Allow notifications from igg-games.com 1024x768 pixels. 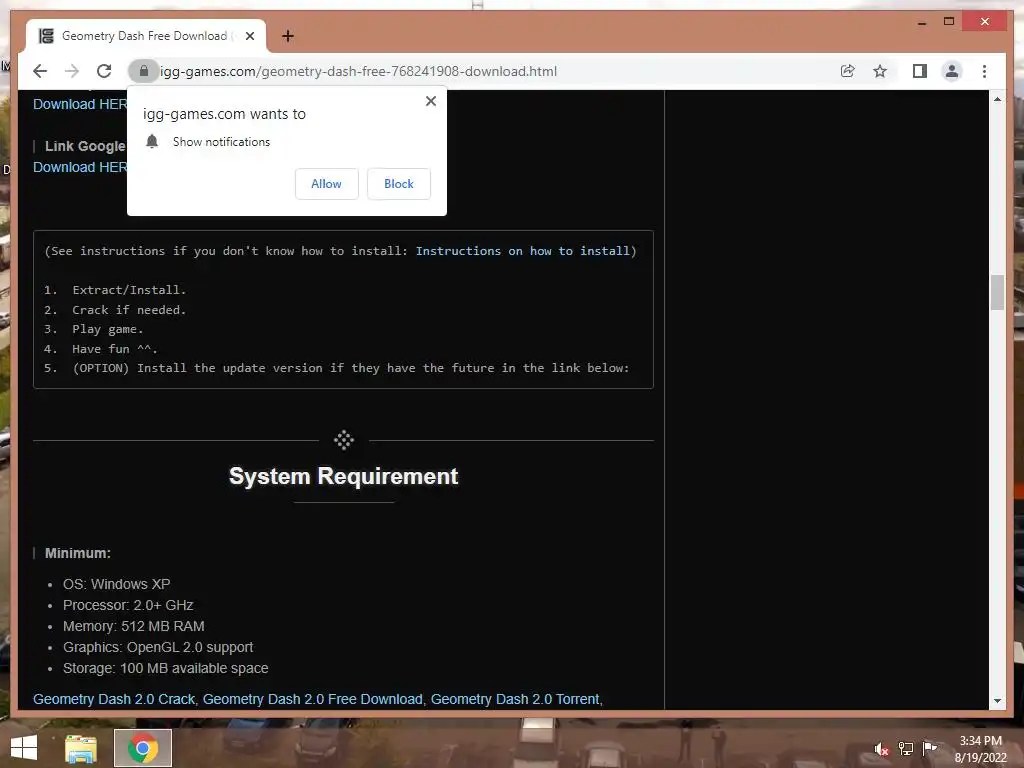click(x=327, y=184)
